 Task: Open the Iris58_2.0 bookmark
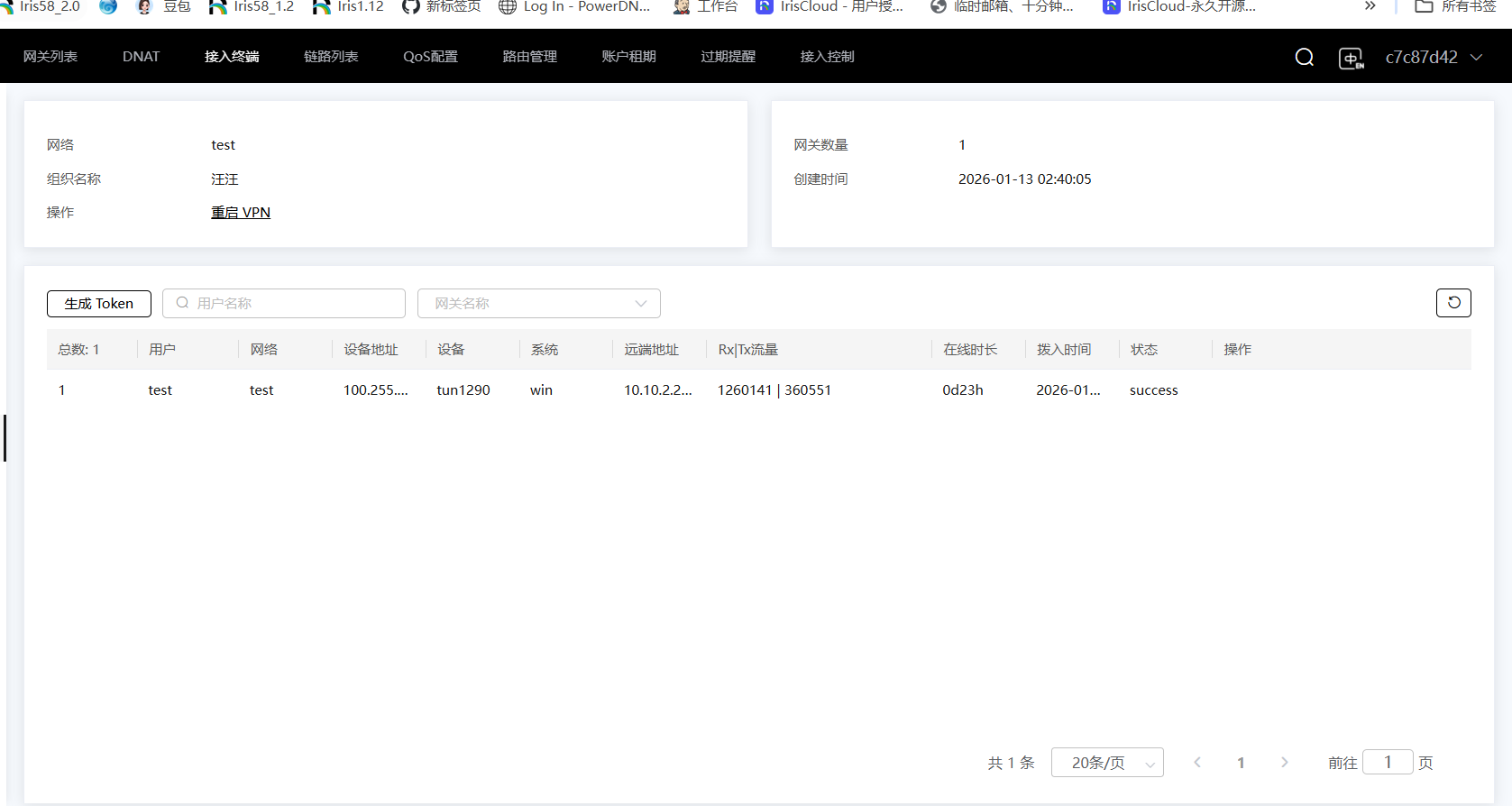pyautogui.click(x=41, y=6)
